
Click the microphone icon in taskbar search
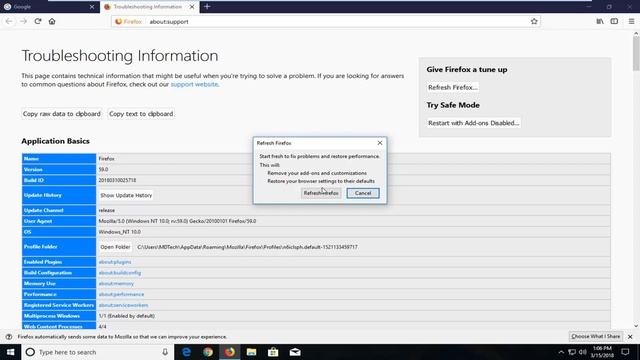click(x=165, y=352)
